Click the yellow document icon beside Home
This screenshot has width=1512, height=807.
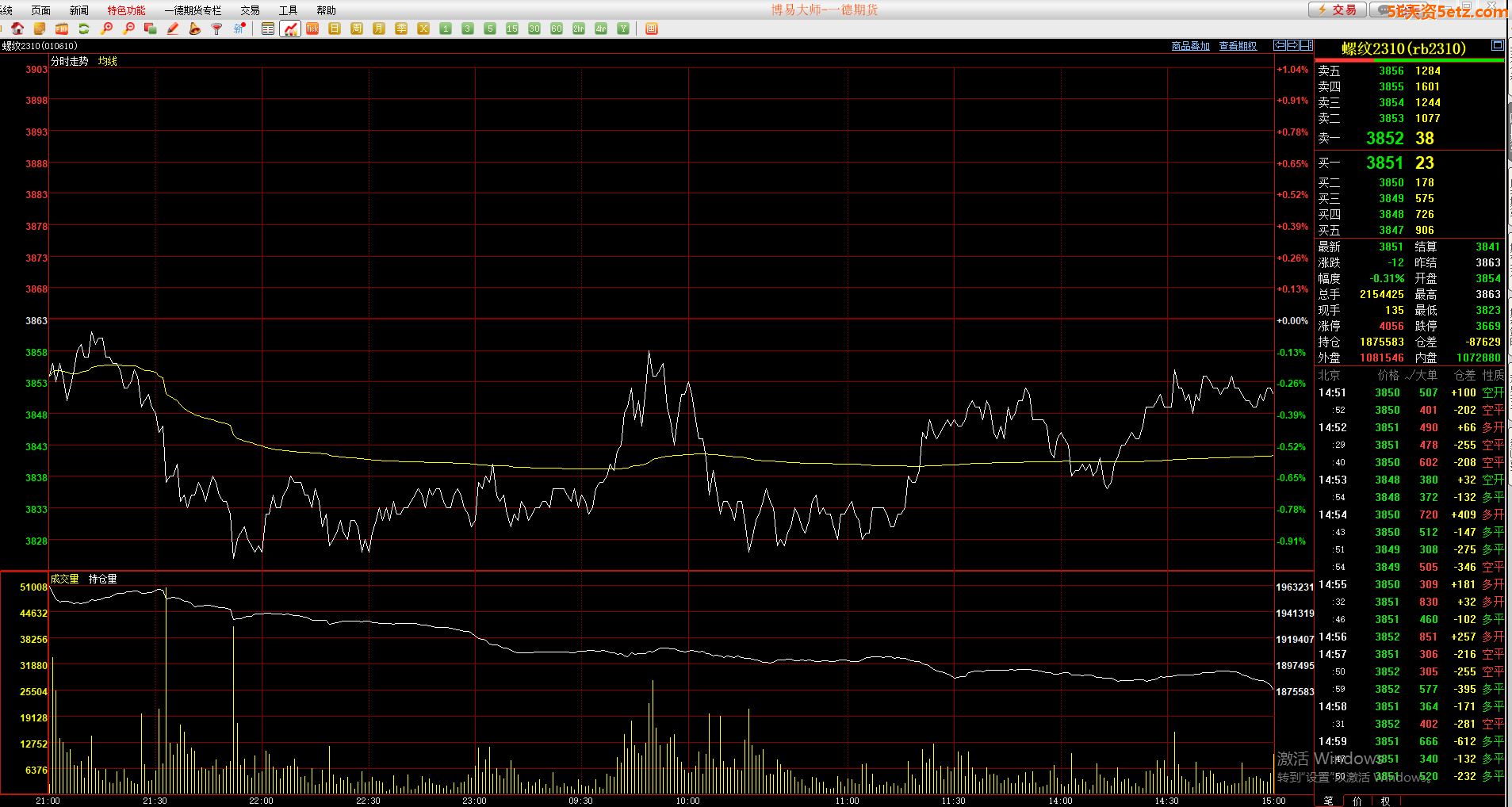click(x=40, y=29)
